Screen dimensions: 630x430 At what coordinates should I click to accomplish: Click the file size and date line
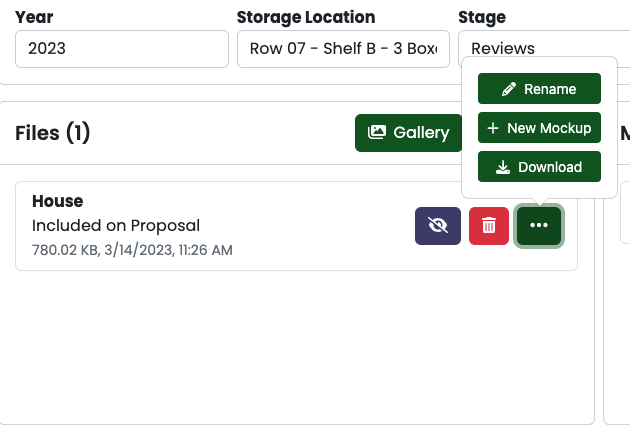[x=132, y=250]
